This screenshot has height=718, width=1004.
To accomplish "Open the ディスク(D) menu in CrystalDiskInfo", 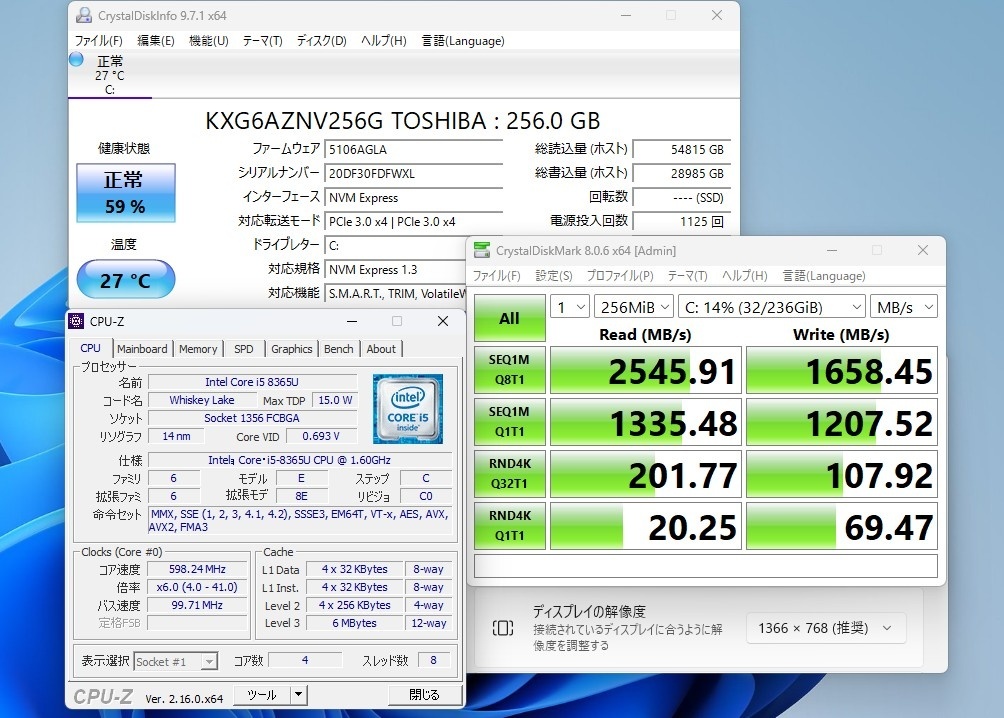I will pos(321,41).
